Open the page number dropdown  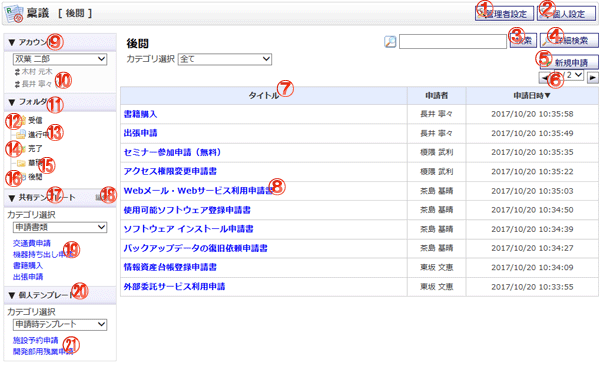point(569,75)
